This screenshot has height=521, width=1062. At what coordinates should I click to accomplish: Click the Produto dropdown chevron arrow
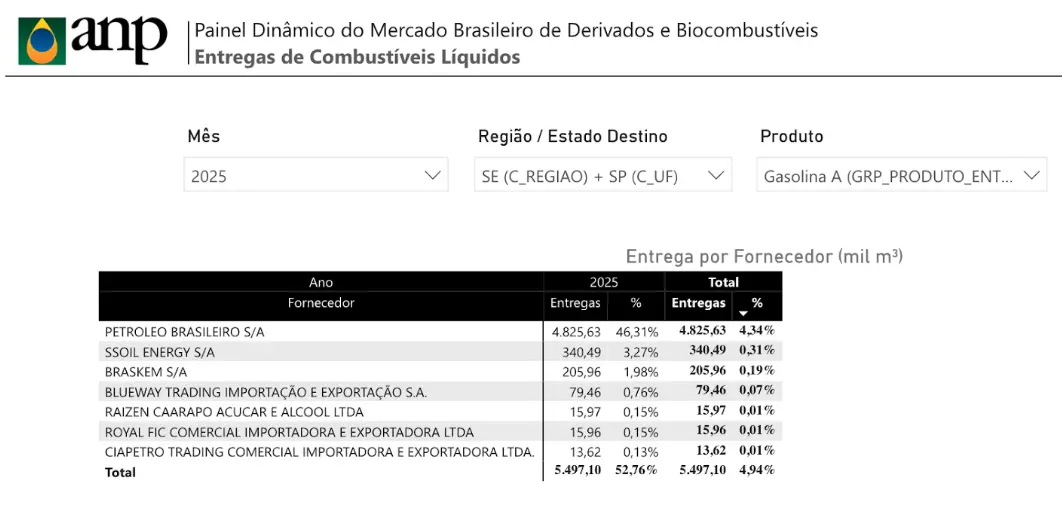(x=1031, y=176)
